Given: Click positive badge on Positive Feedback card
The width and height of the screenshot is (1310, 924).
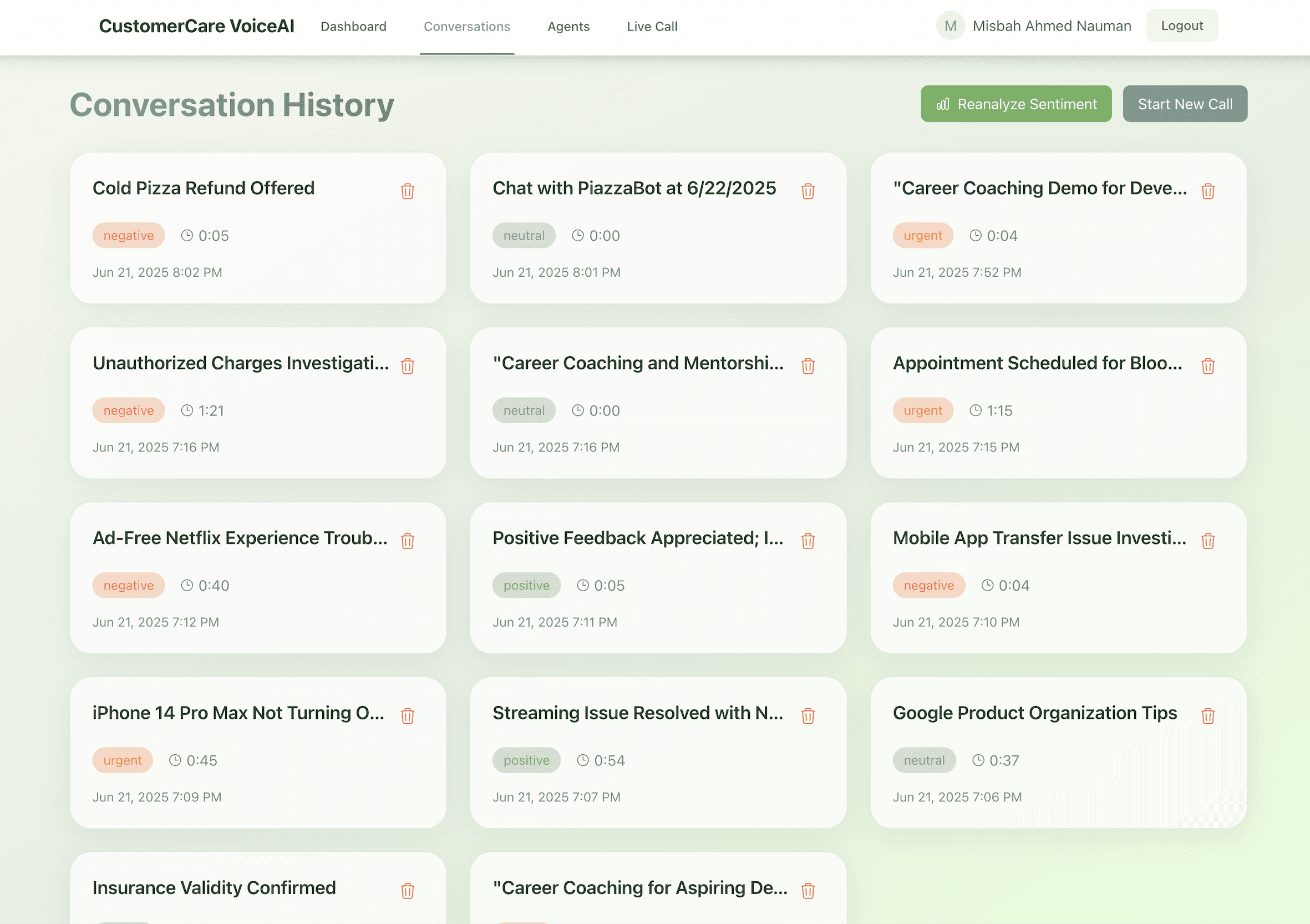Looking at the screenshot, I should coord(526,585).
